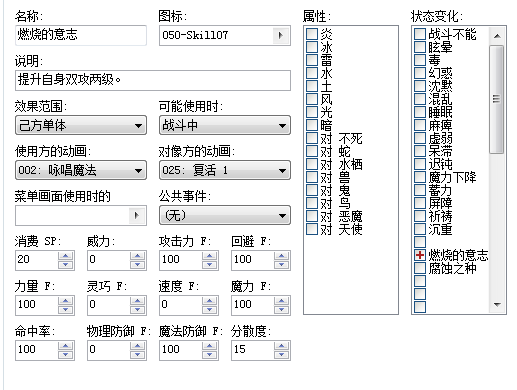Click the state list scroll up arrow
517x390 pixels.
[497, 36]
